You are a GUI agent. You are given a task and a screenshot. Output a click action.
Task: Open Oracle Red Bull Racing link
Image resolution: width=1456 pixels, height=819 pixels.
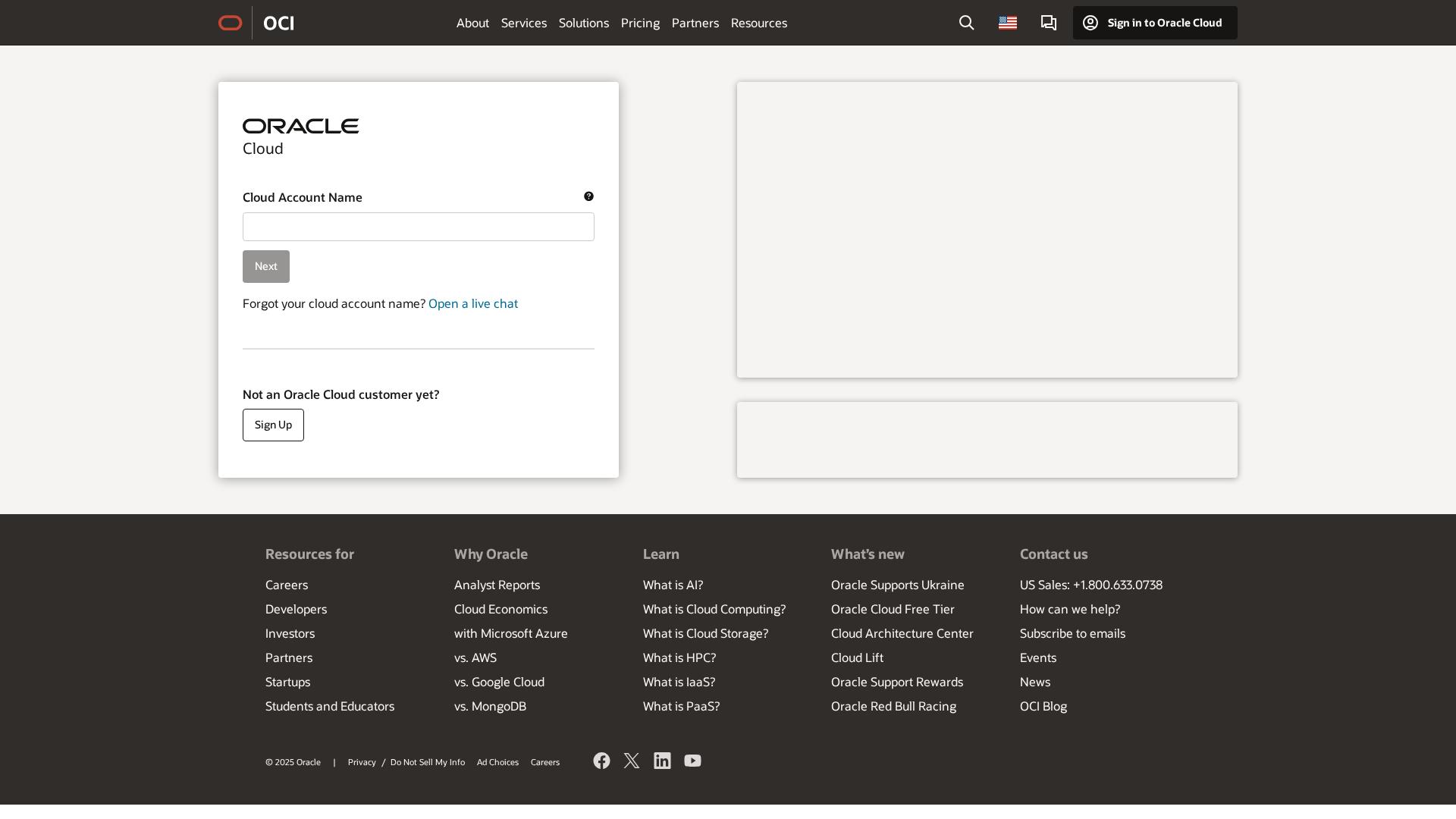click(893, 706)
